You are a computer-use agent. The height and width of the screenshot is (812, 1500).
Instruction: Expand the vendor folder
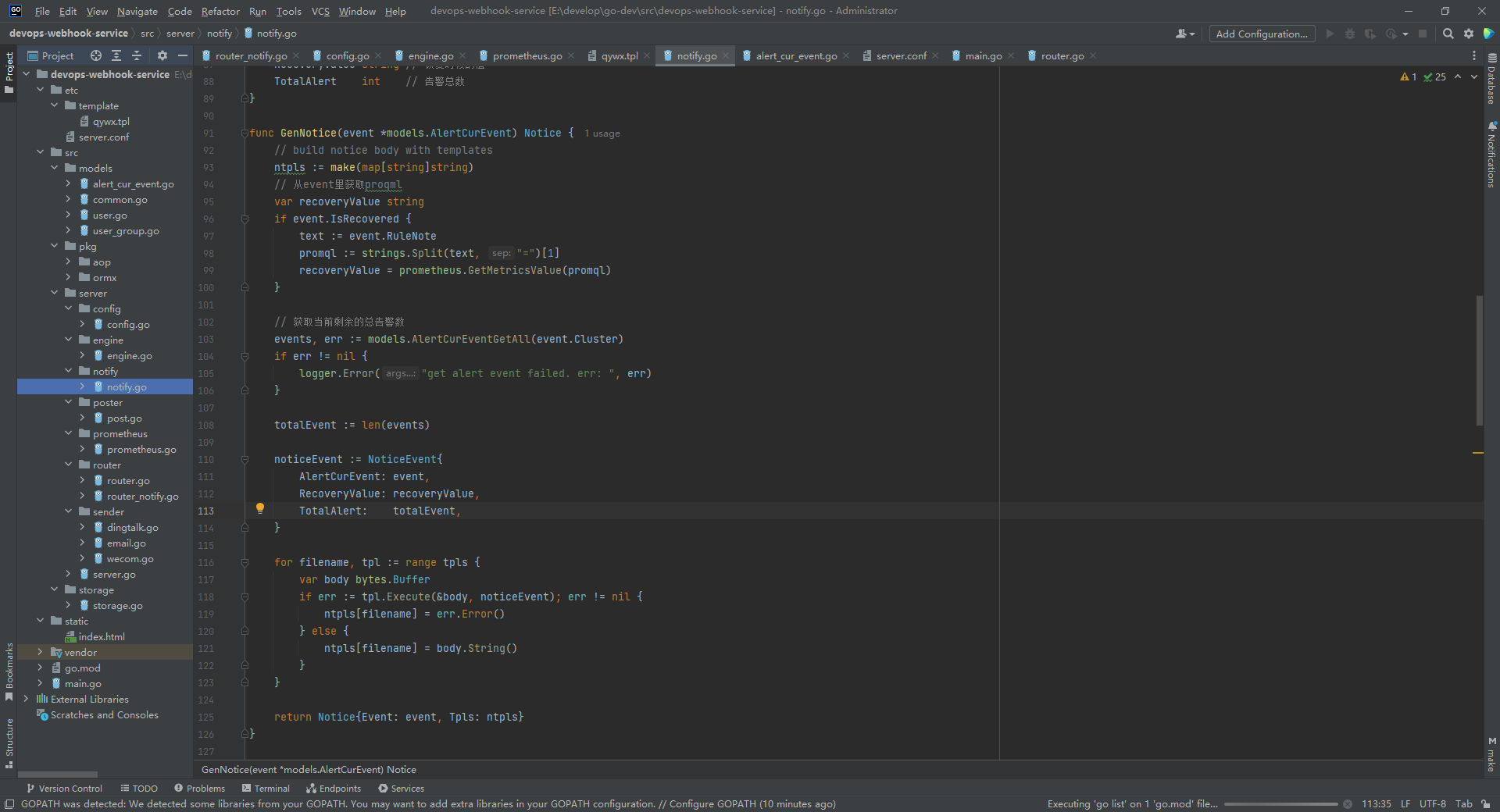(41, 652)
